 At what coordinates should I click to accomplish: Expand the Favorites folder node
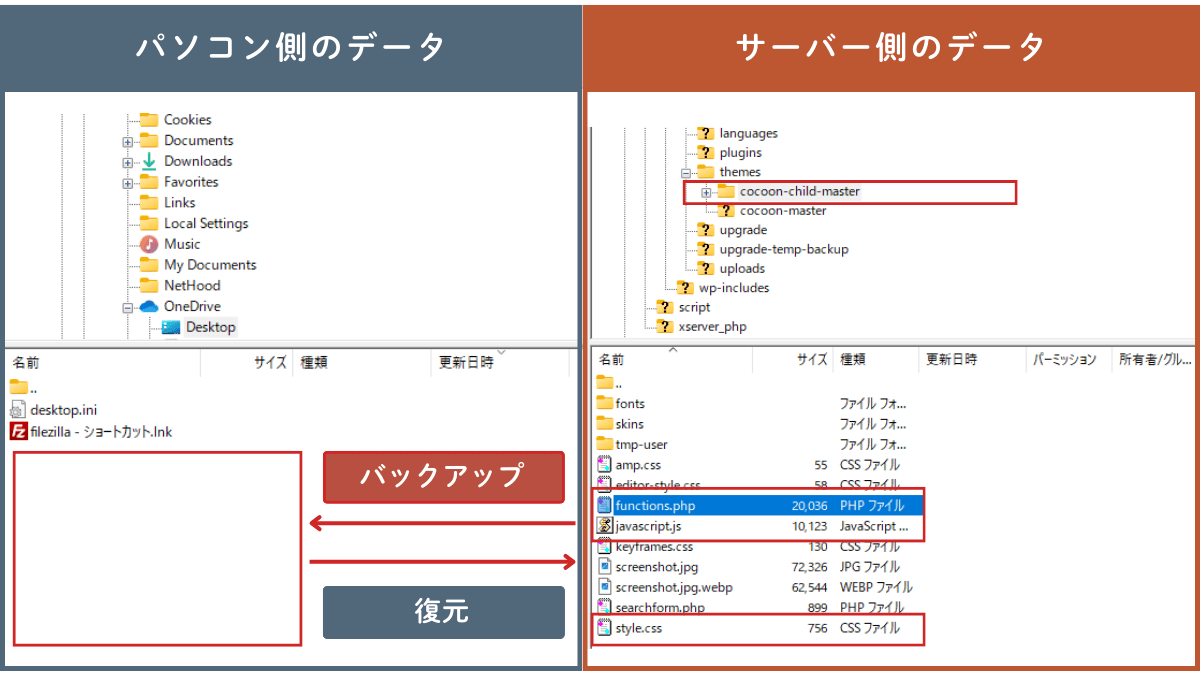point(128,183)
